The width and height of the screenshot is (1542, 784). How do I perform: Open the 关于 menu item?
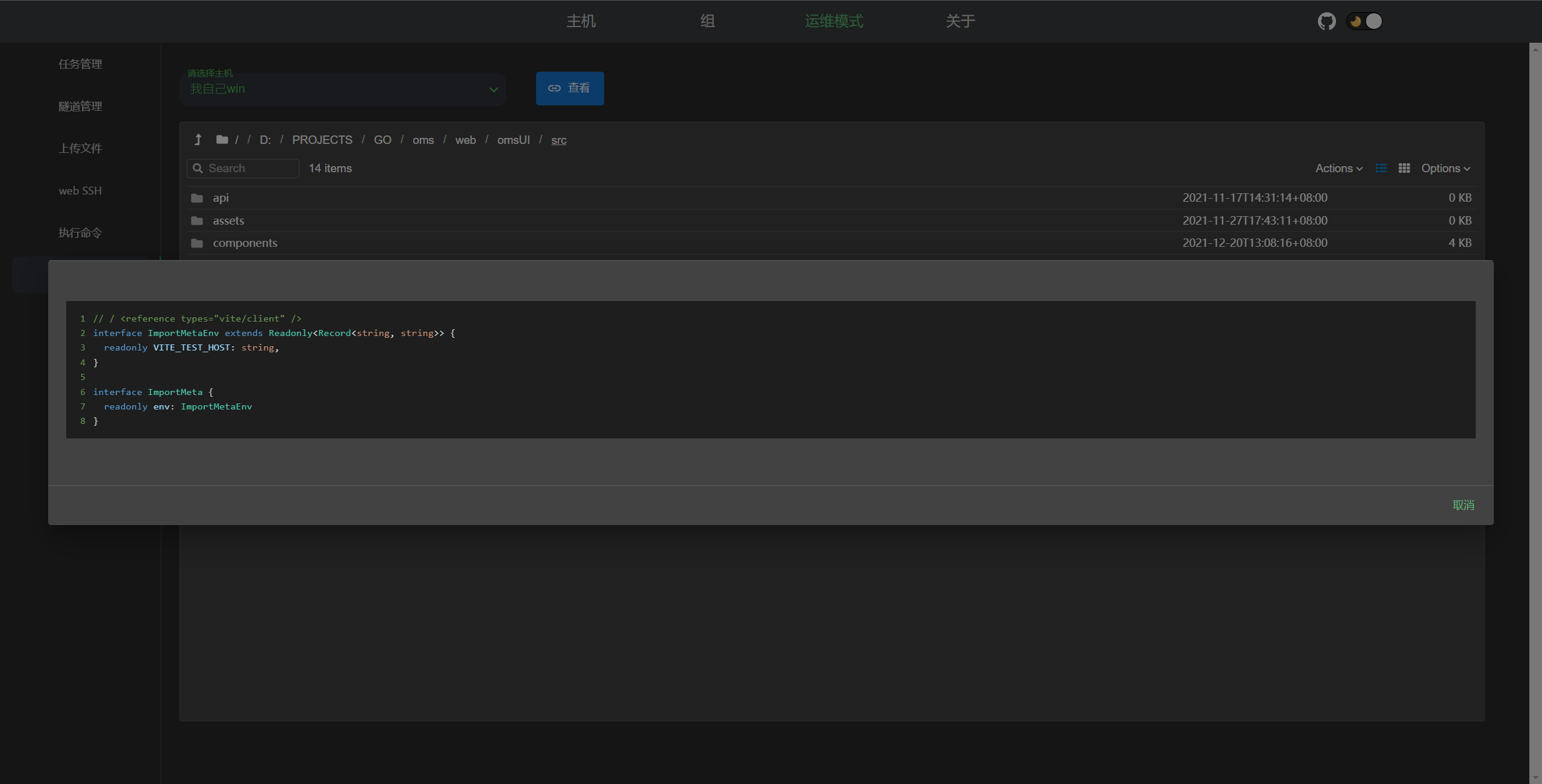(960, 20)
